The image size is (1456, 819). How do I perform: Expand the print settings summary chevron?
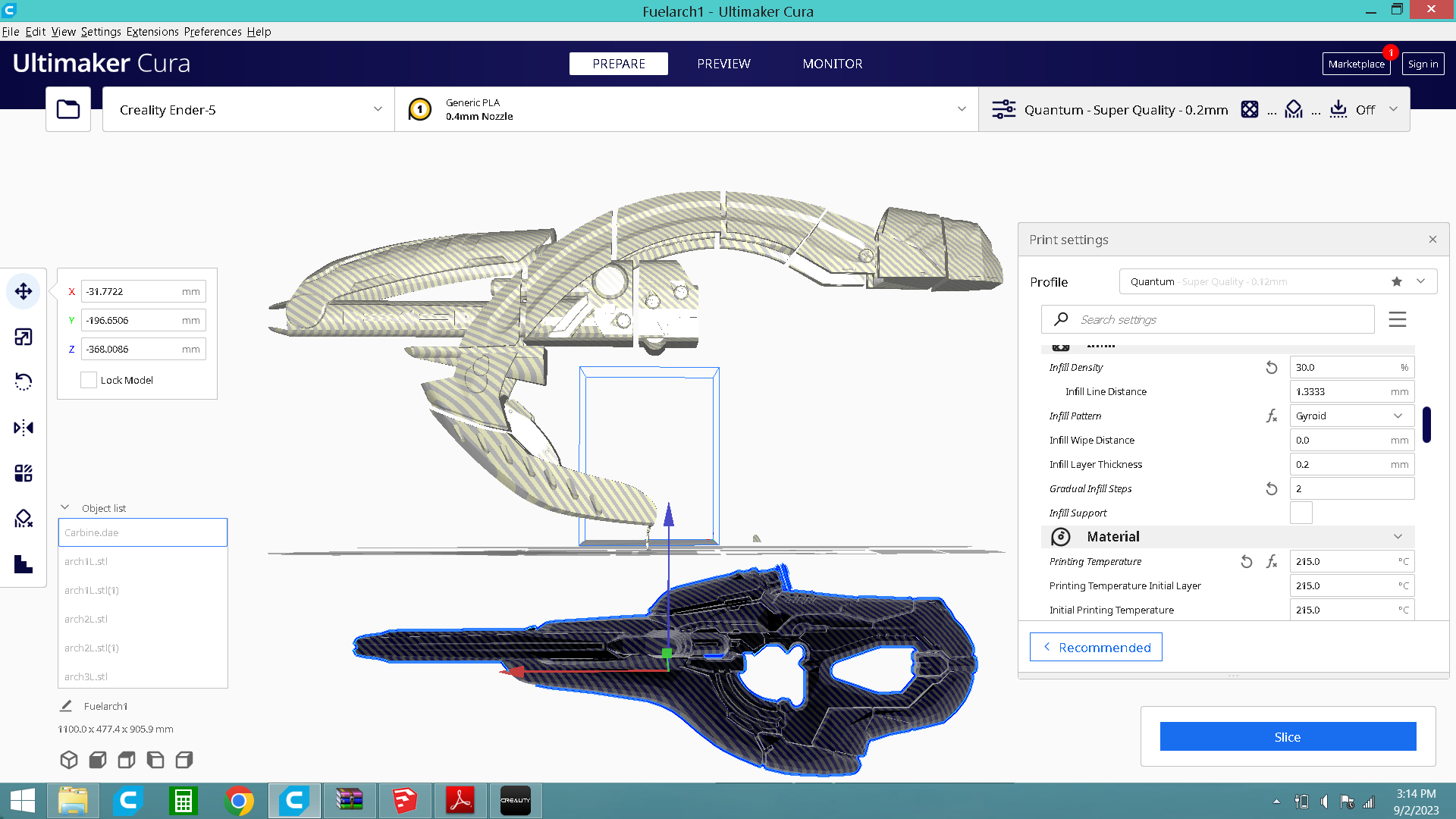coord(1393,109)
